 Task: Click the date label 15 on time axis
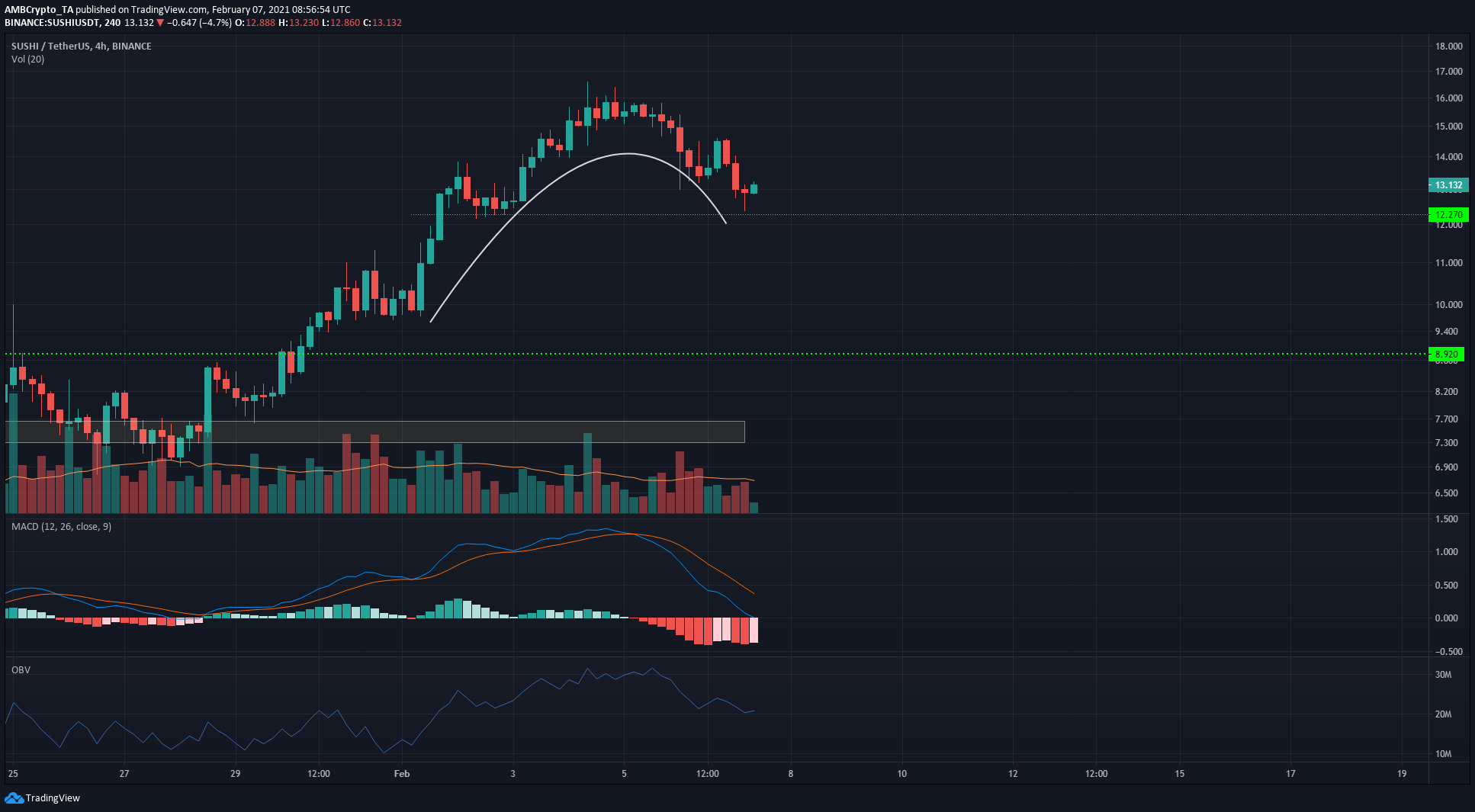coord(1180,773)
